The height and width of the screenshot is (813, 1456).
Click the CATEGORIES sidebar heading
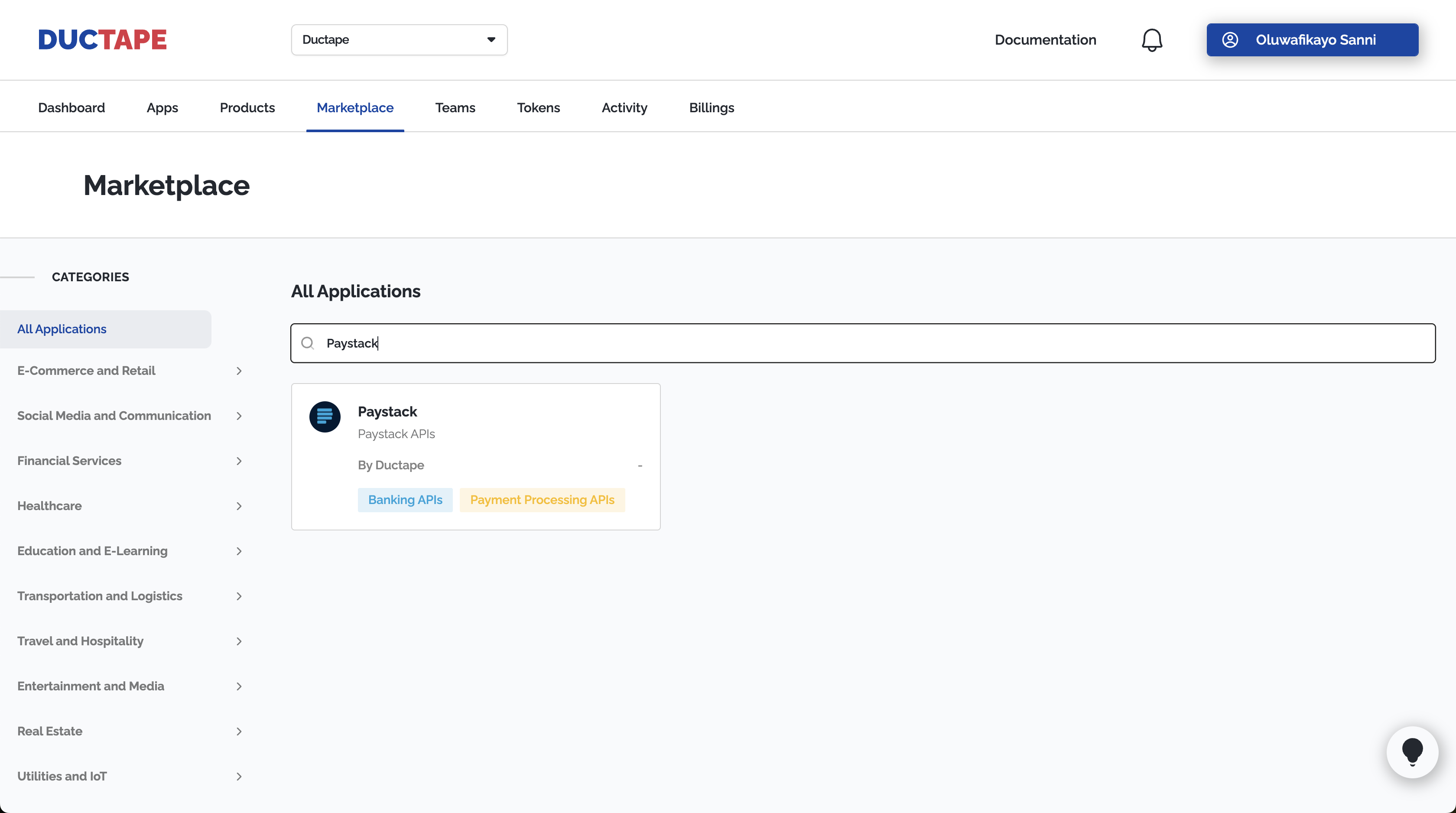point(91,277)
